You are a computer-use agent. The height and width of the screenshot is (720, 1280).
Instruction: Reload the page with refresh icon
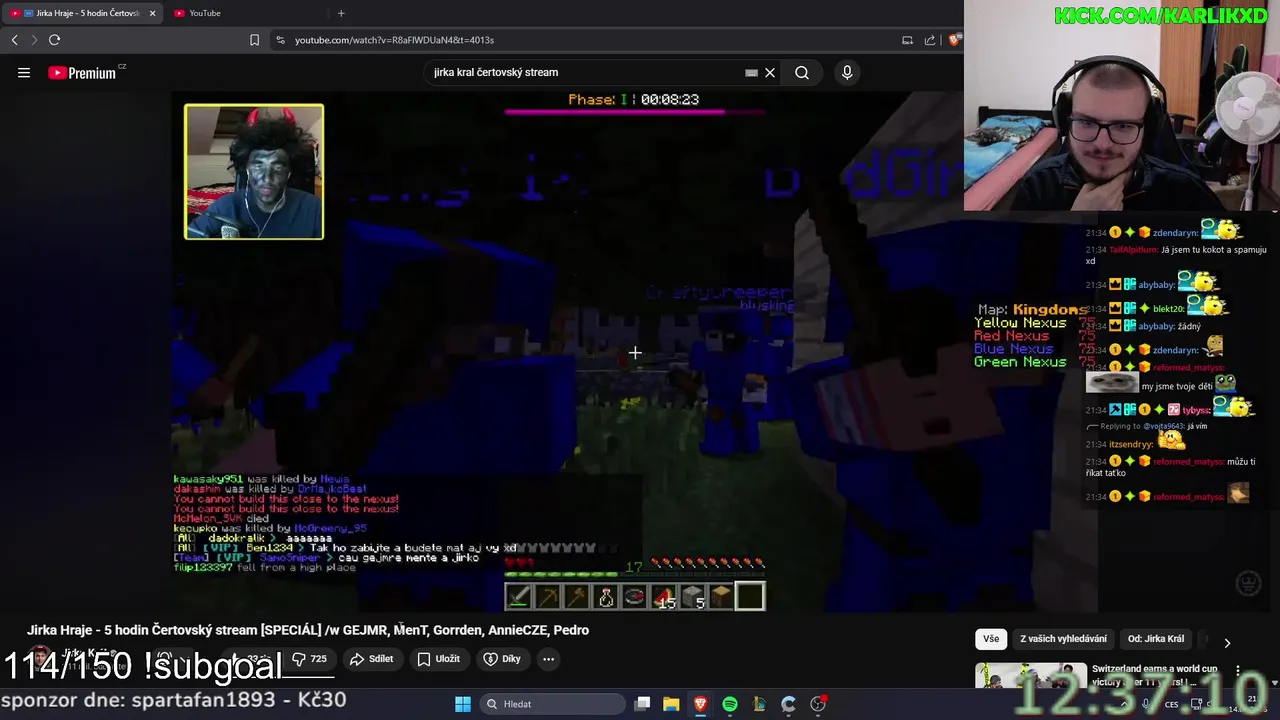(x=54, y=40)
